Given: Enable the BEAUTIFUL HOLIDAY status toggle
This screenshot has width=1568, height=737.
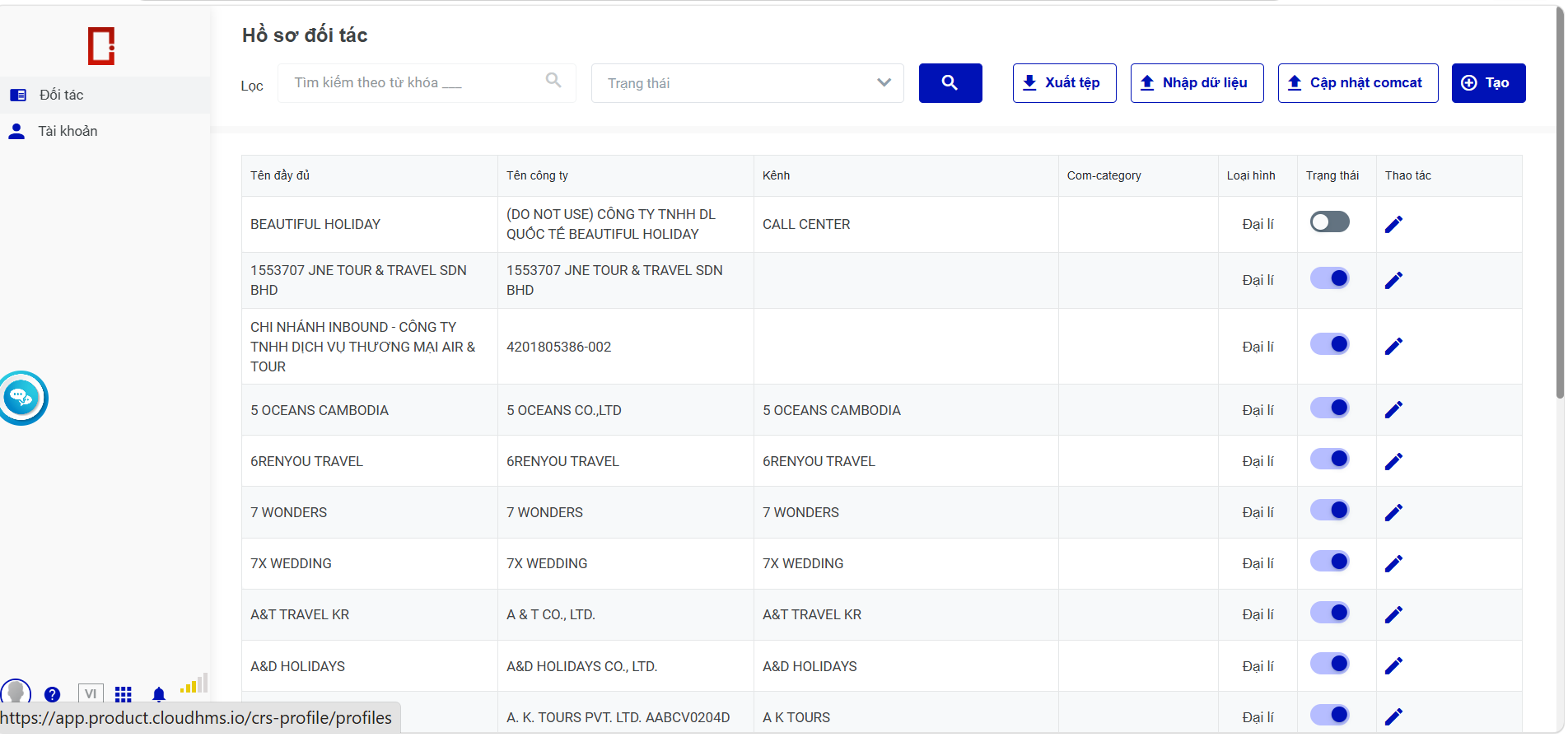Looking at the screenshot, I should click(1330, 222).
